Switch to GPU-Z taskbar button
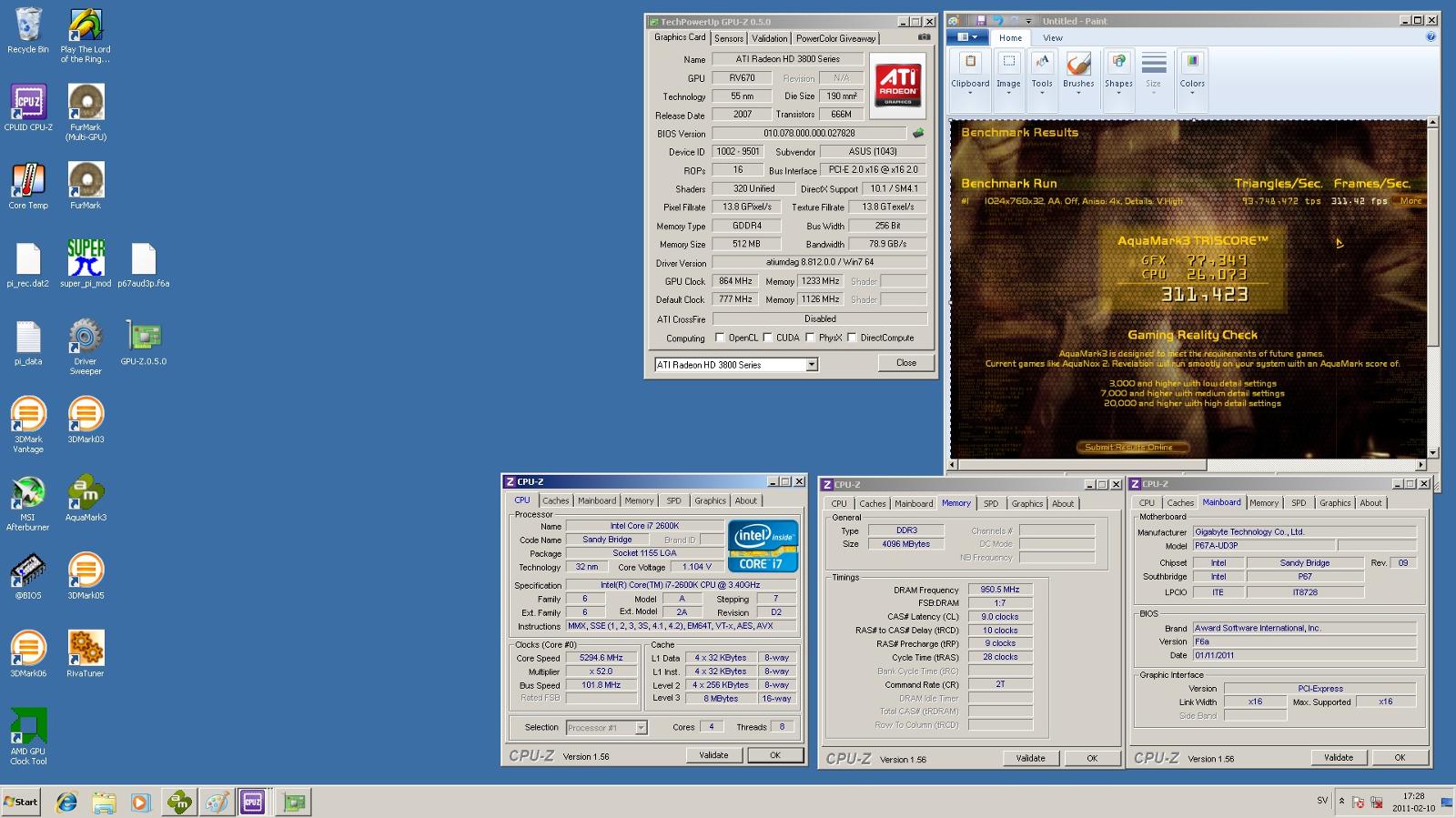This screenshot has width=1456, height=818. (x=293, y=803)
